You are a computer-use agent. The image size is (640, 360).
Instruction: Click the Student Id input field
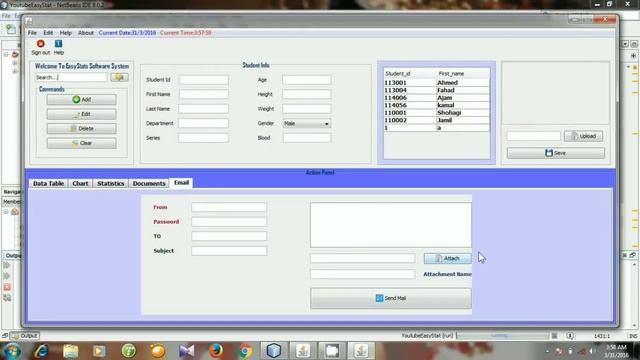click(204, 80)
